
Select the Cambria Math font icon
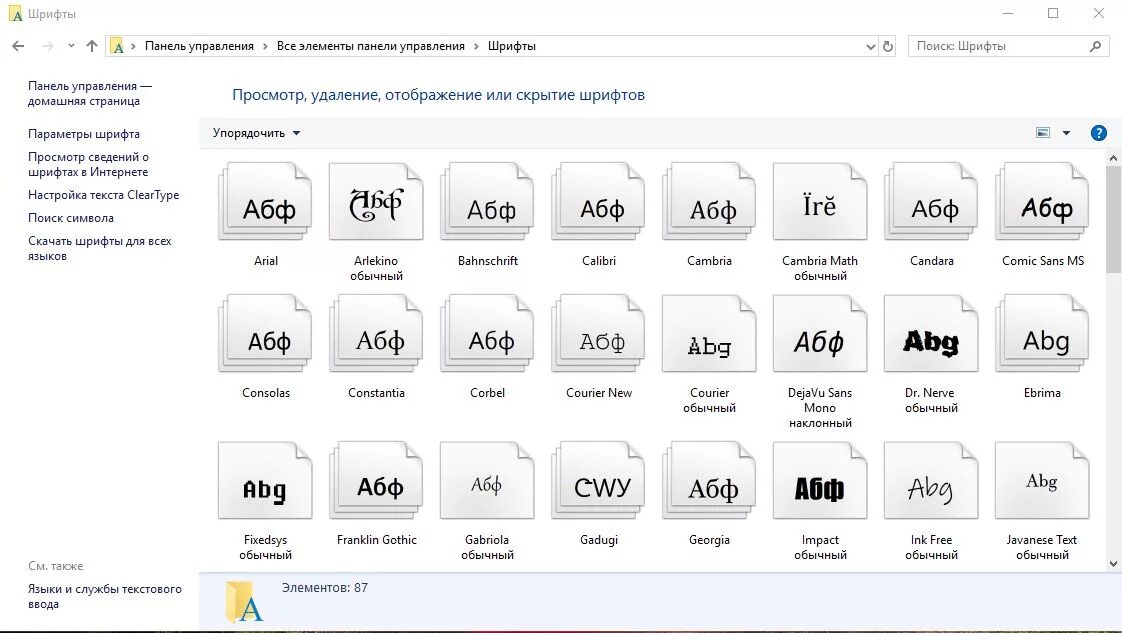coord(820,202)
